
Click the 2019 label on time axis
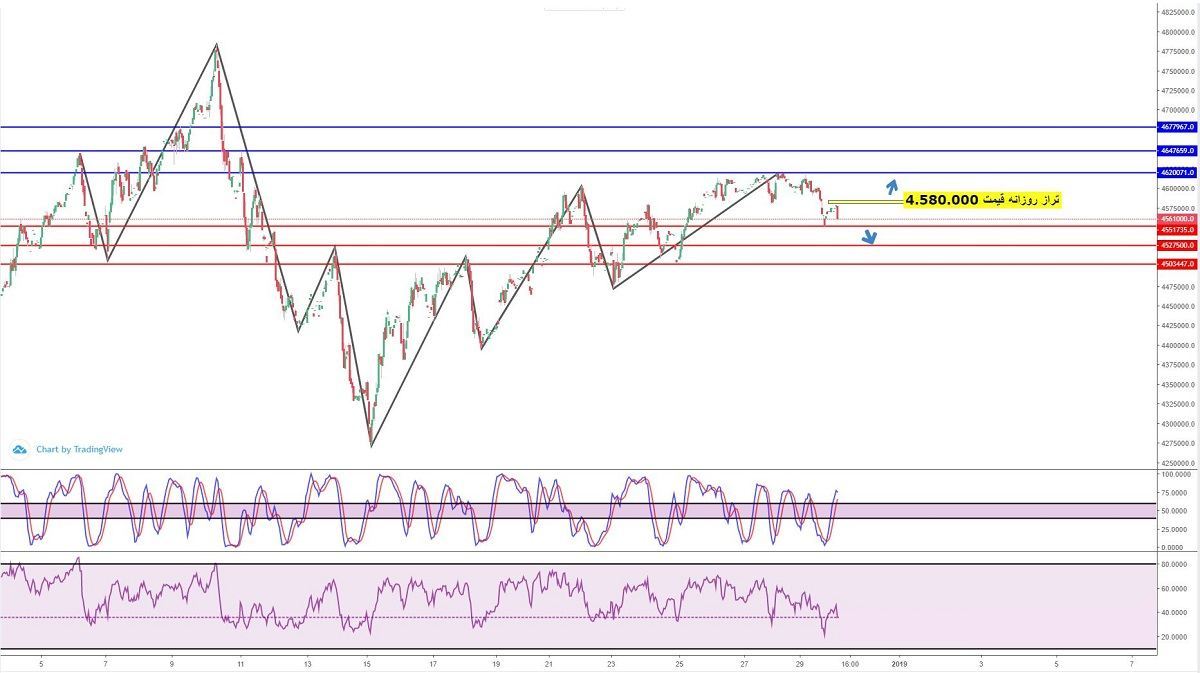(x=898, y=662)
